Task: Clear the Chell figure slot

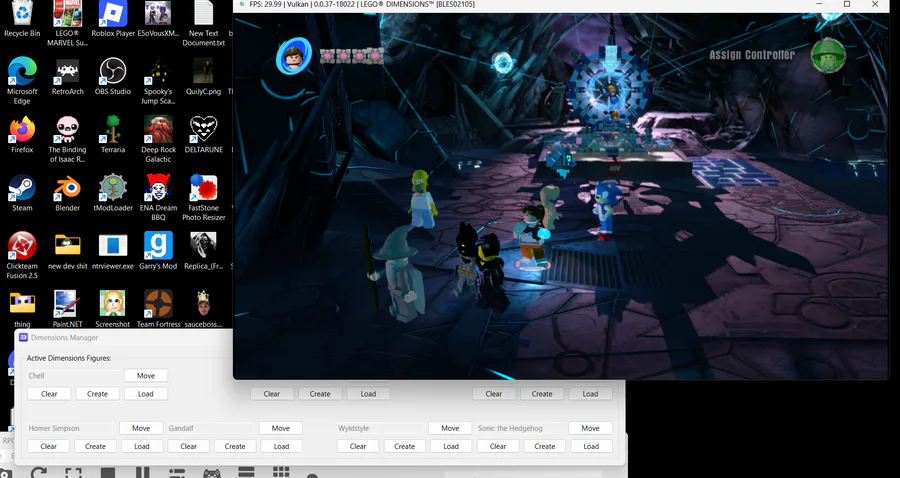Action: click(x=49, y=394)
